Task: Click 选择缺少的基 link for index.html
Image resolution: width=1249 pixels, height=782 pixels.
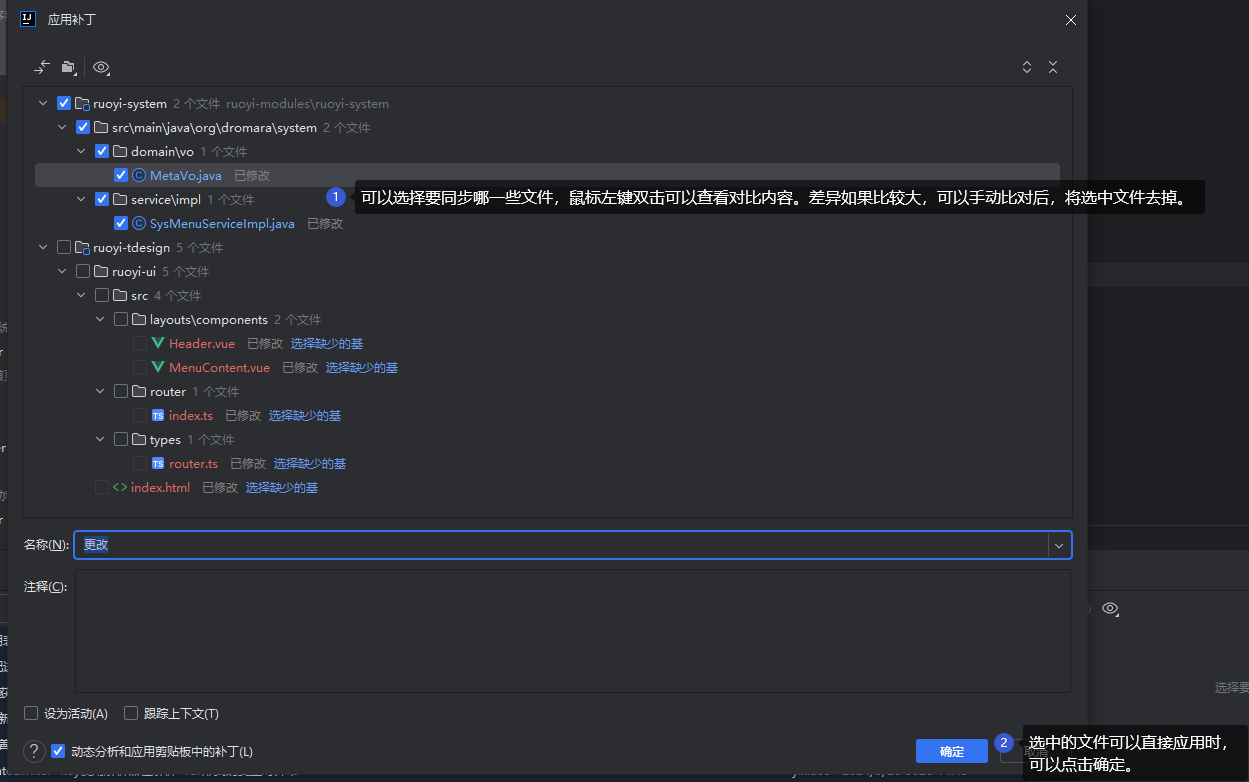Action: pos(282,487)
